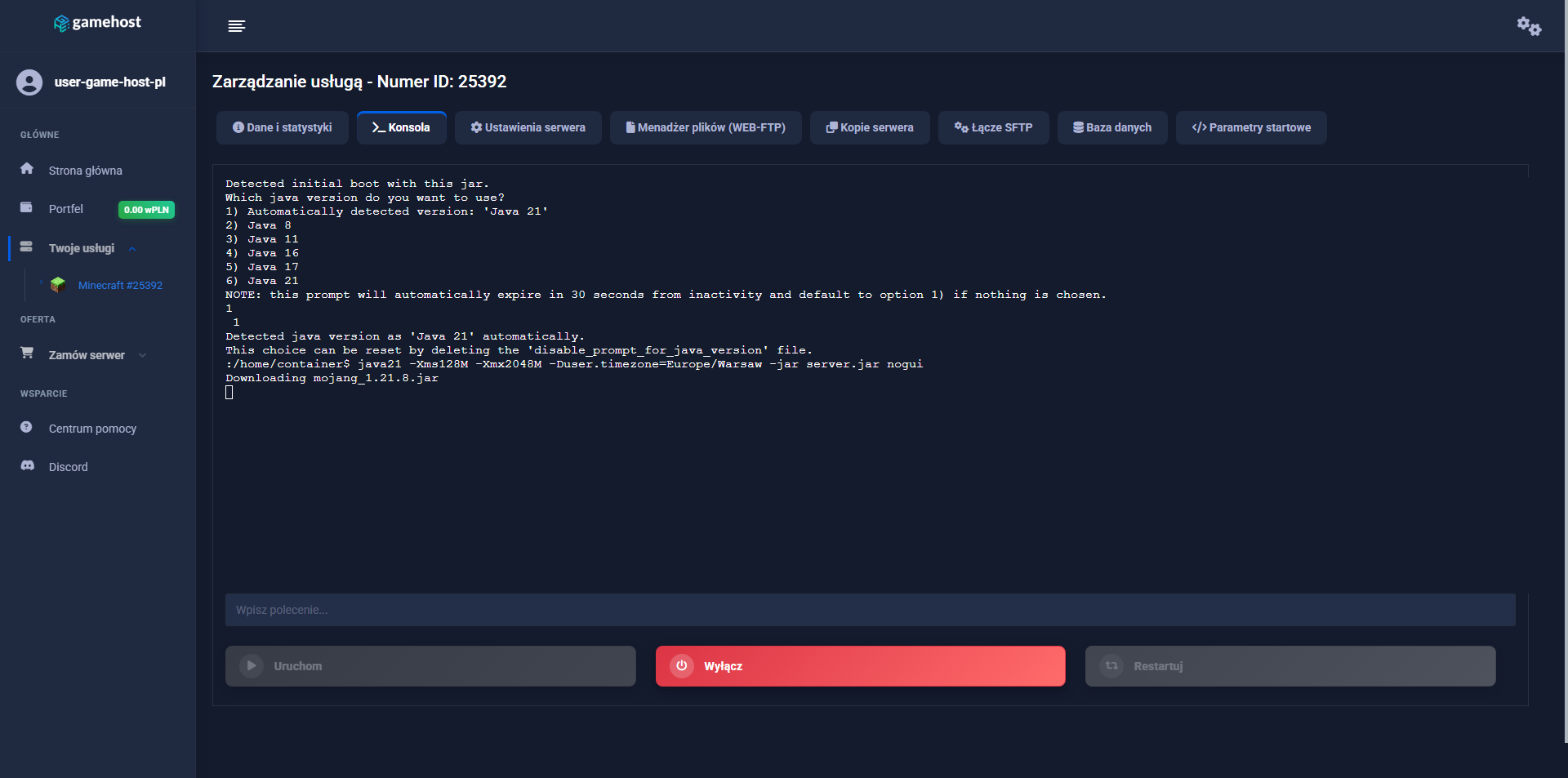1568x778 pixels.
Task: Toggle the sidebar hamburger menu
Action: coord(236,26)
